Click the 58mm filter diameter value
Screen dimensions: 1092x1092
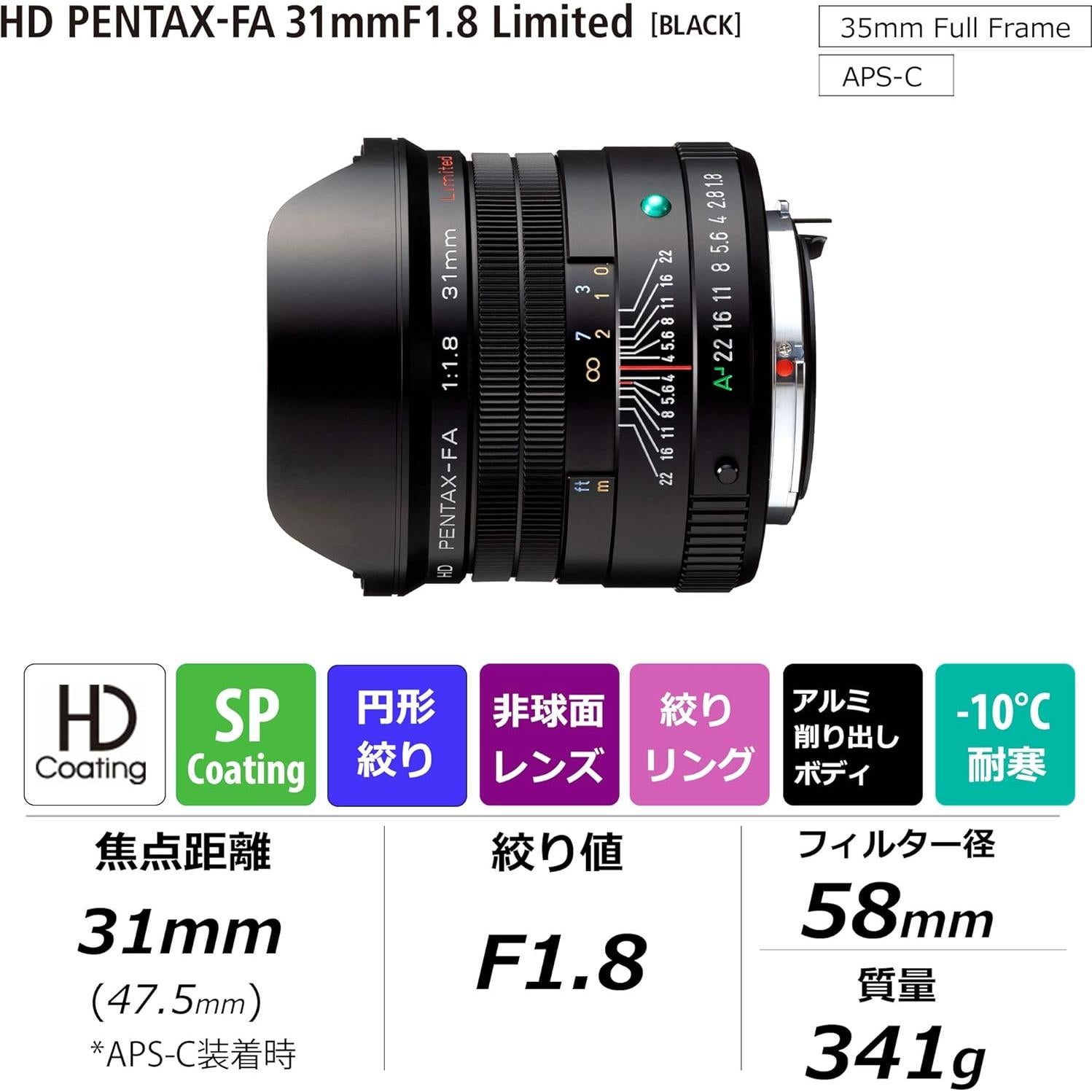[897, 912]
